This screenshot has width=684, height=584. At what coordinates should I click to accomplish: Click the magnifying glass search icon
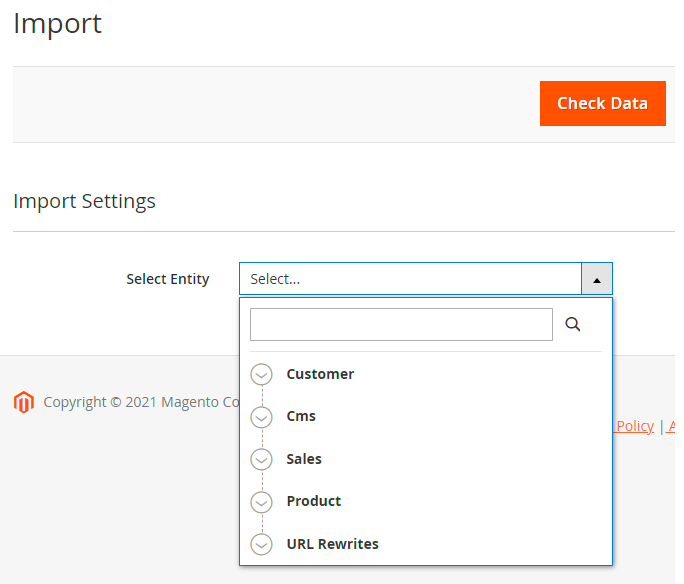(573, 324)
